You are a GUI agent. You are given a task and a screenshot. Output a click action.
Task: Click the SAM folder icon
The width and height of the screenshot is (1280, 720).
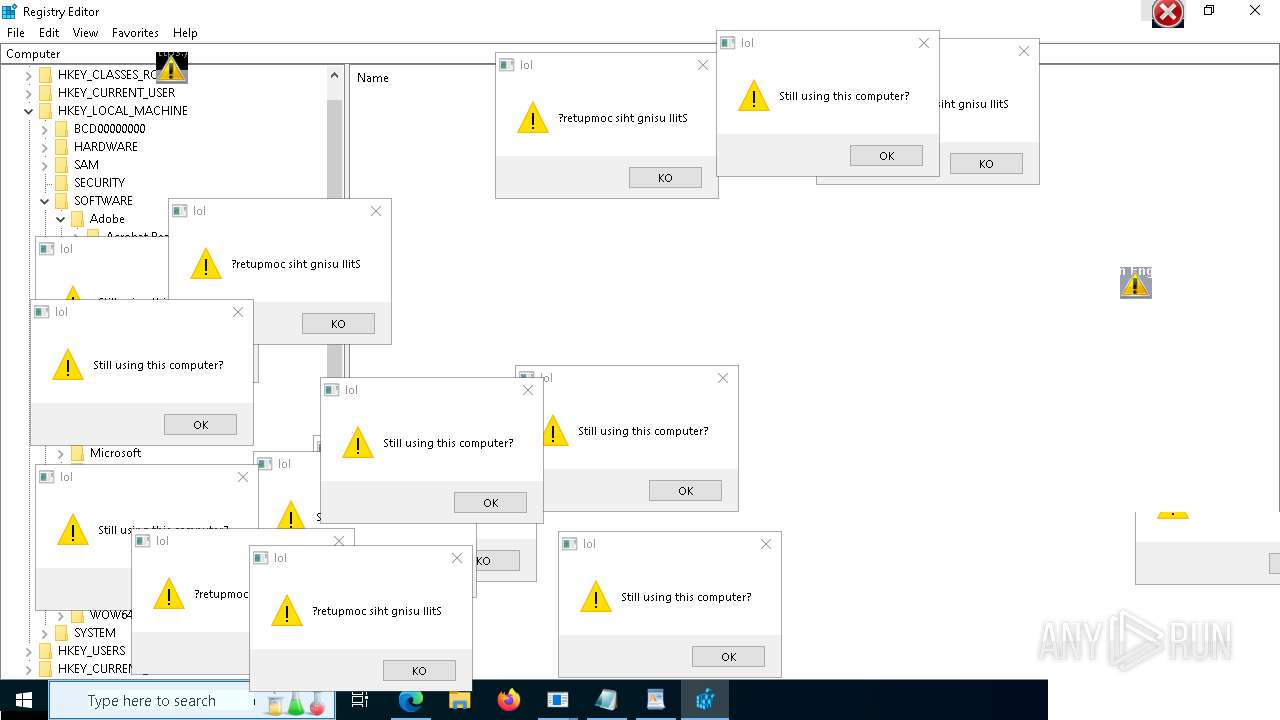click(x=61, y=165)
